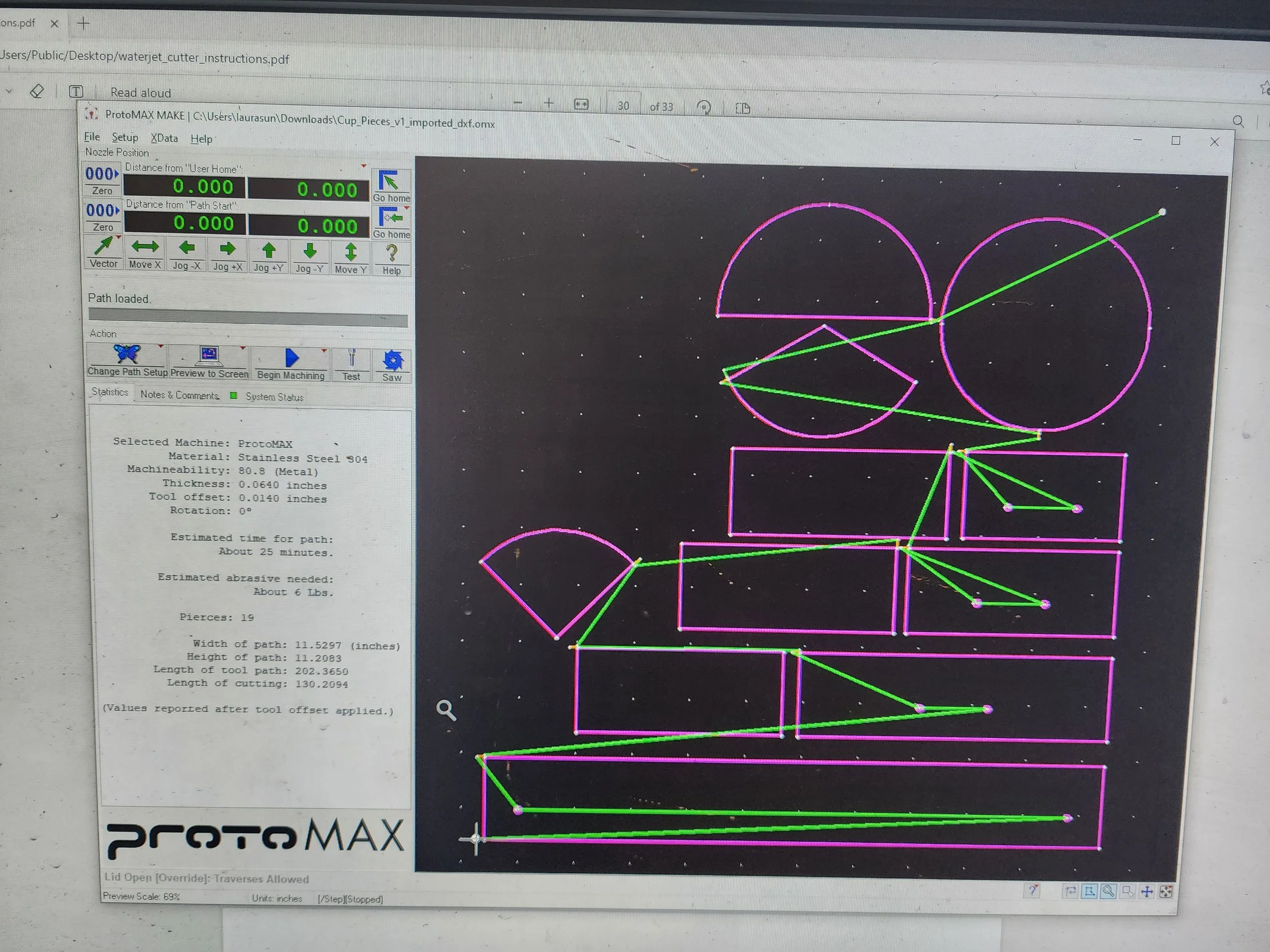Expand zoom extents options red triangle

(x=1171, y=887)
